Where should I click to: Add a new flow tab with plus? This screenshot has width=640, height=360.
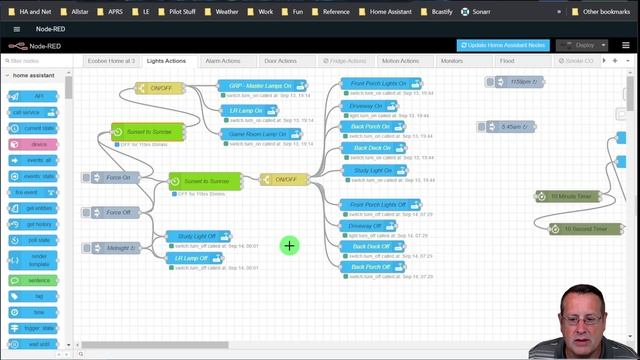click(x=615, y=61)
